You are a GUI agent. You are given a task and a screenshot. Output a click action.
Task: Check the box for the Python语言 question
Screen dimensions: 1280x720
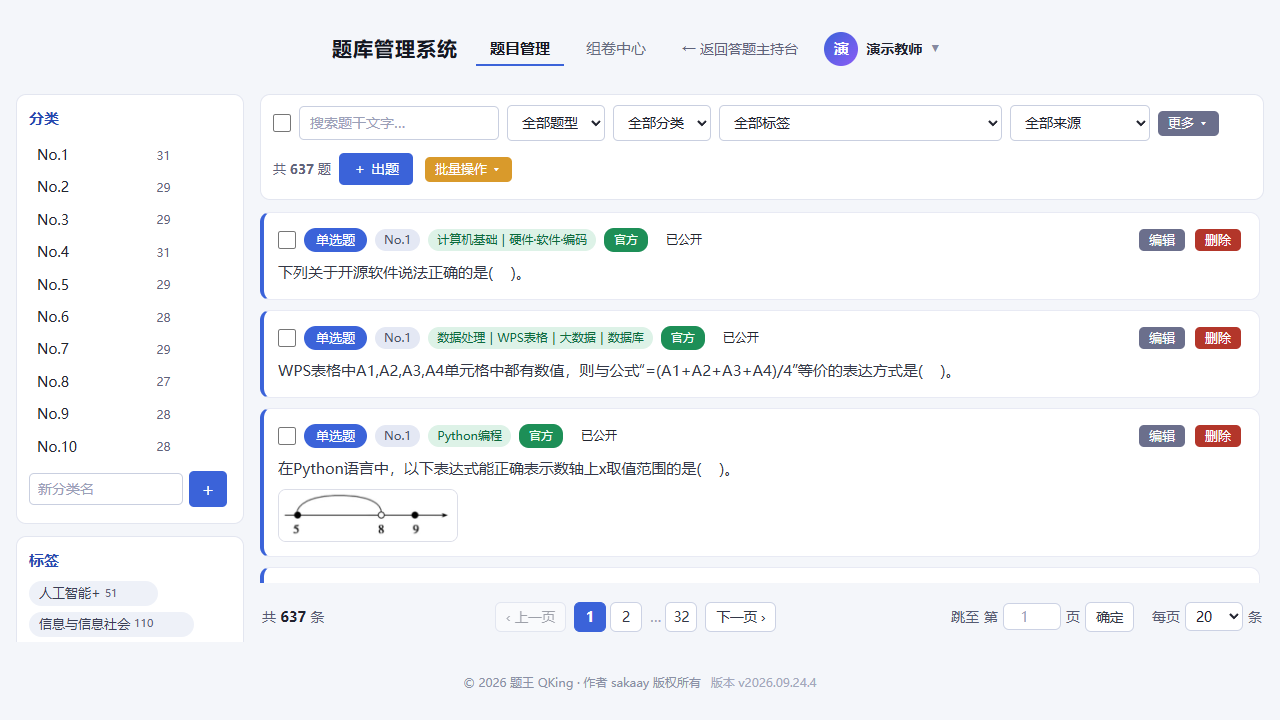pyautogui.click(x=287, y=436)
